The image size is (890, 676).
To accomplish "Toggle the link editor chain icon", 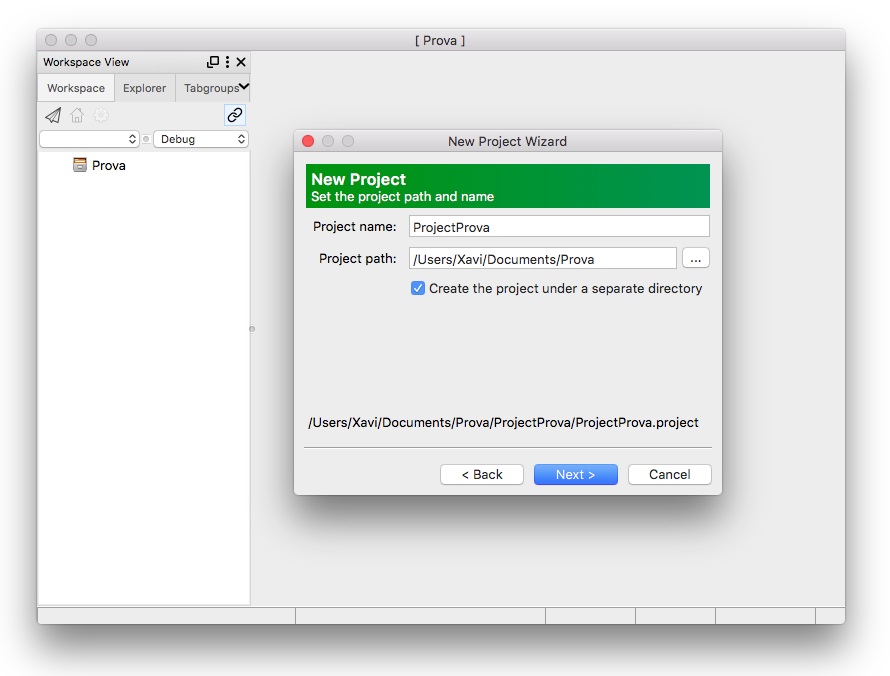I will [x=235, y=115].
